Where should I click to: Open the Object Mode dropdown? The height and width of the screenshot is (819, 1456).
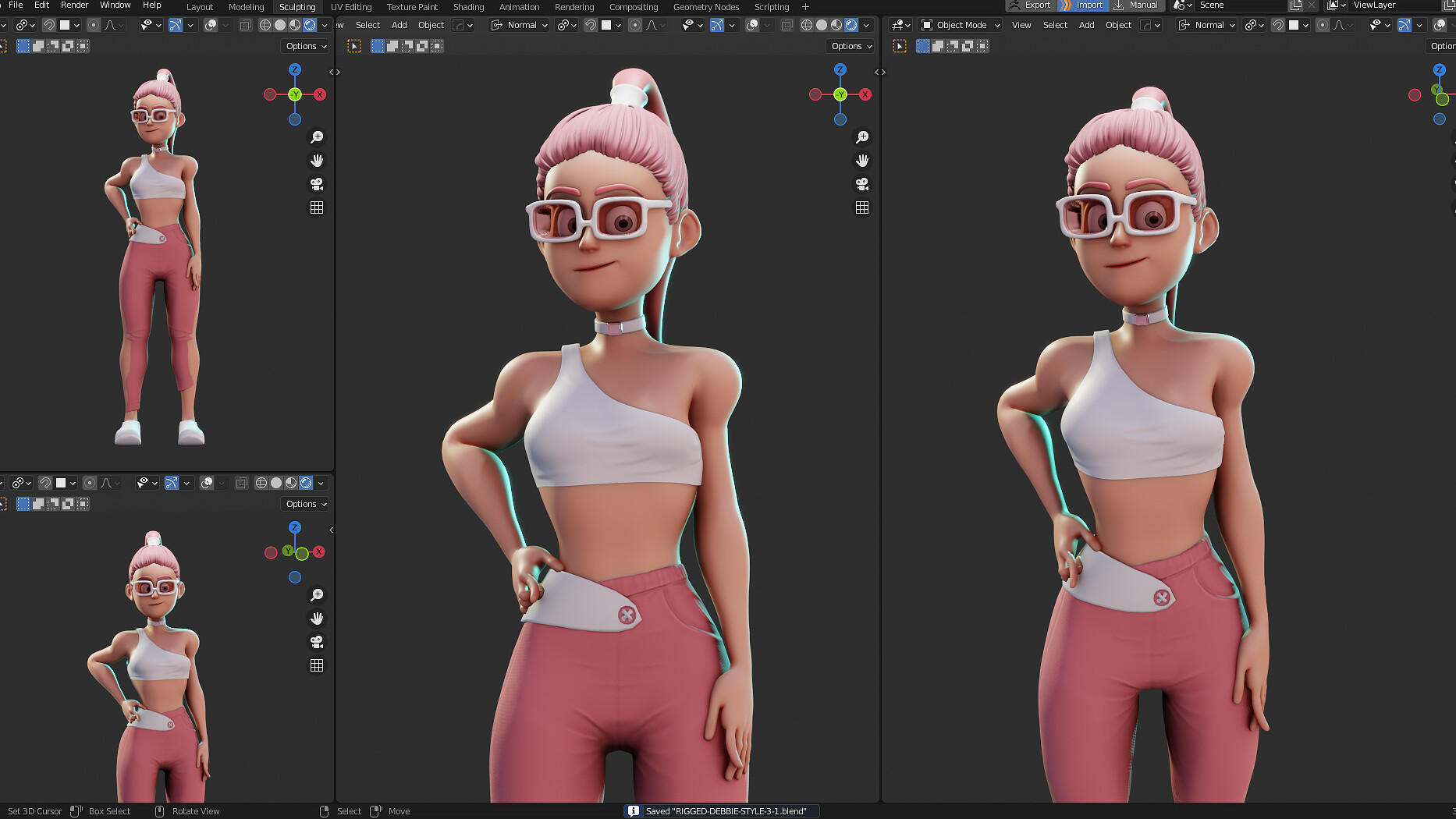pyautogui.click(x=959, y=24)
